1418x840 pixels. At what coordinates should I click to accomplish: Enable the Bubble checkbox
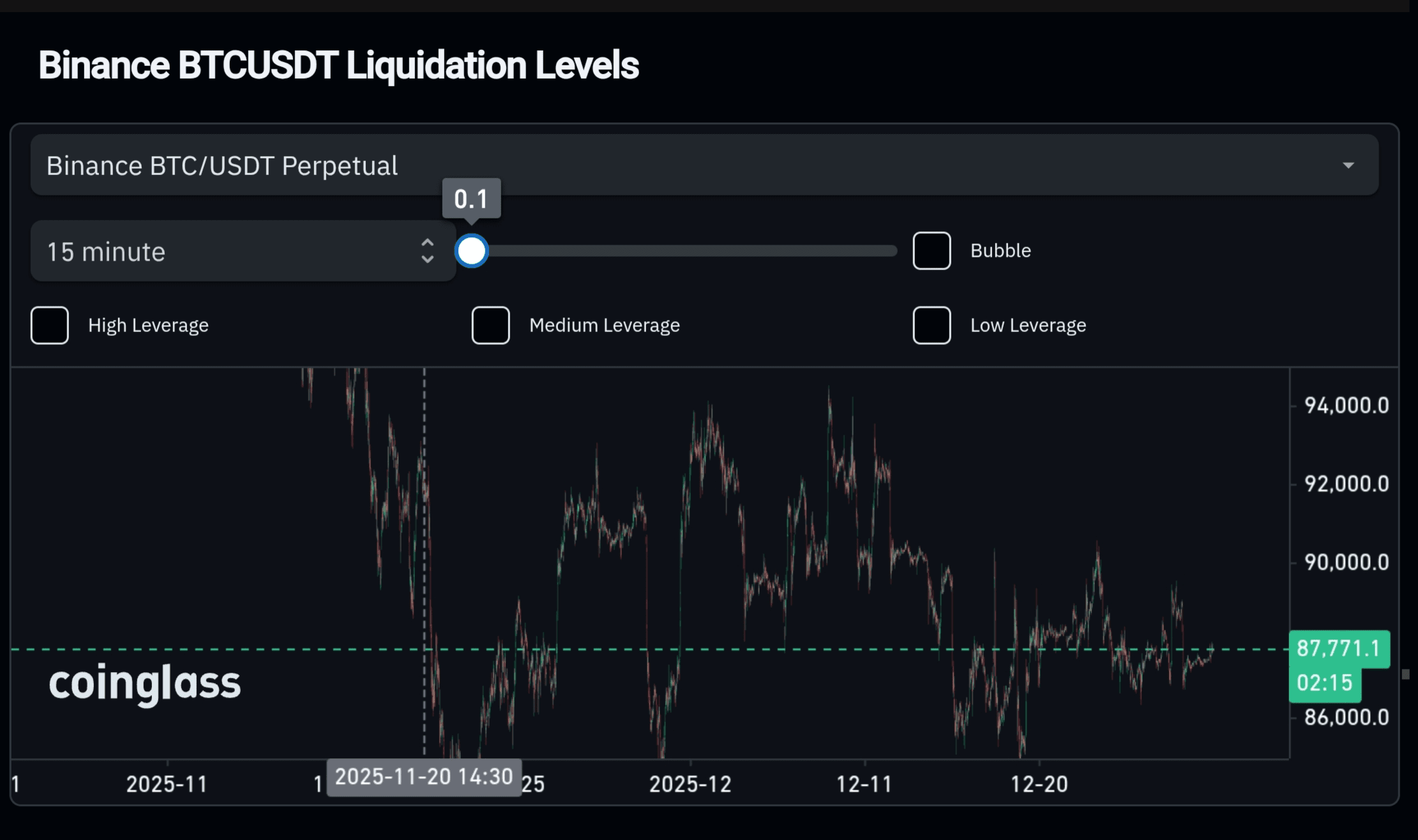tap(932, 251)
